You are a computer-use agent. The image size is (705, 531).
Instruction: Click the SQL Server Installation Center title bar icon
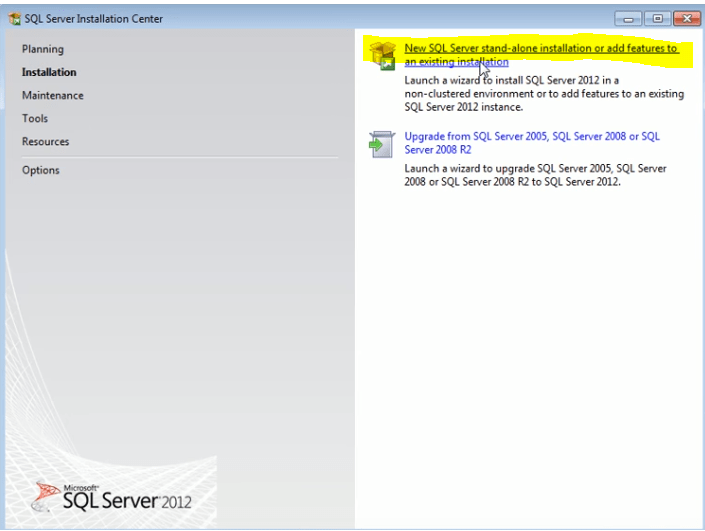point(15,19)
